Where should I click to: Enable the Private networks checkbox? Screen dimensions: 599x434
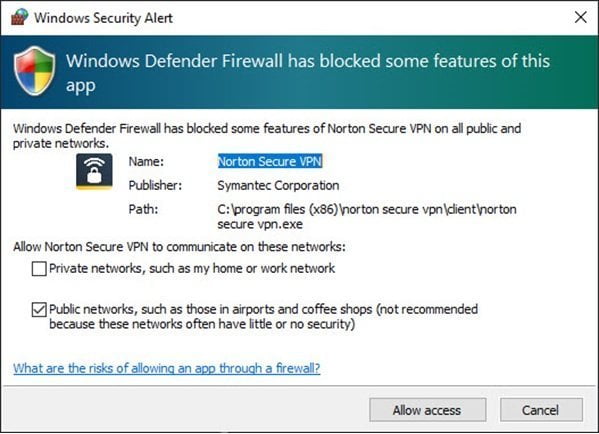(x=39, y=269)
